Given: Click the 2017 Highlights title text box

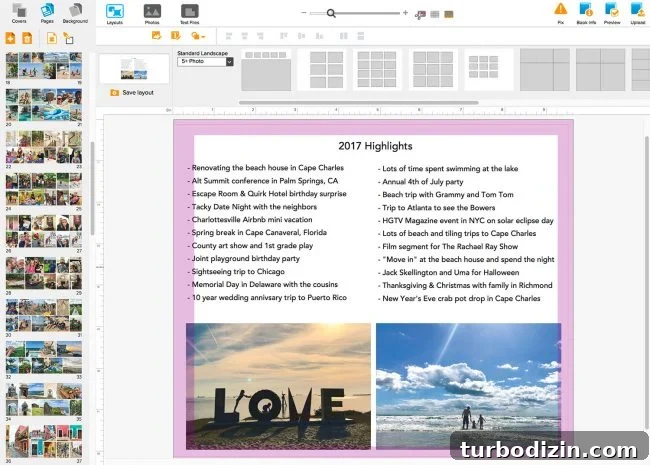Looking at the screenshot, I should pyautogui.click(x=375, y=146).
